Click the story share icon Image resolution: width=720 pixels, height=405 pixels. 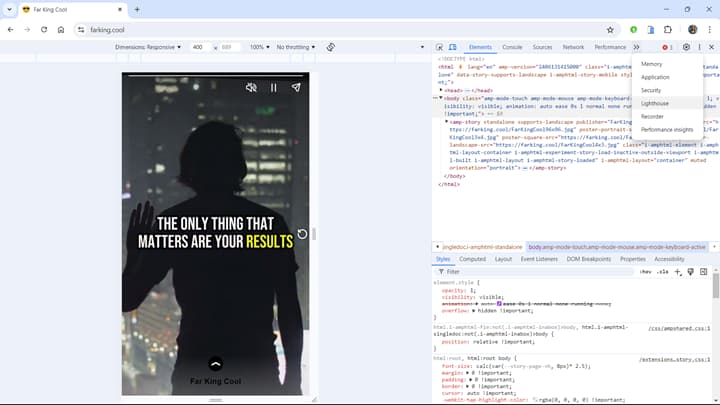coord(296,88)
